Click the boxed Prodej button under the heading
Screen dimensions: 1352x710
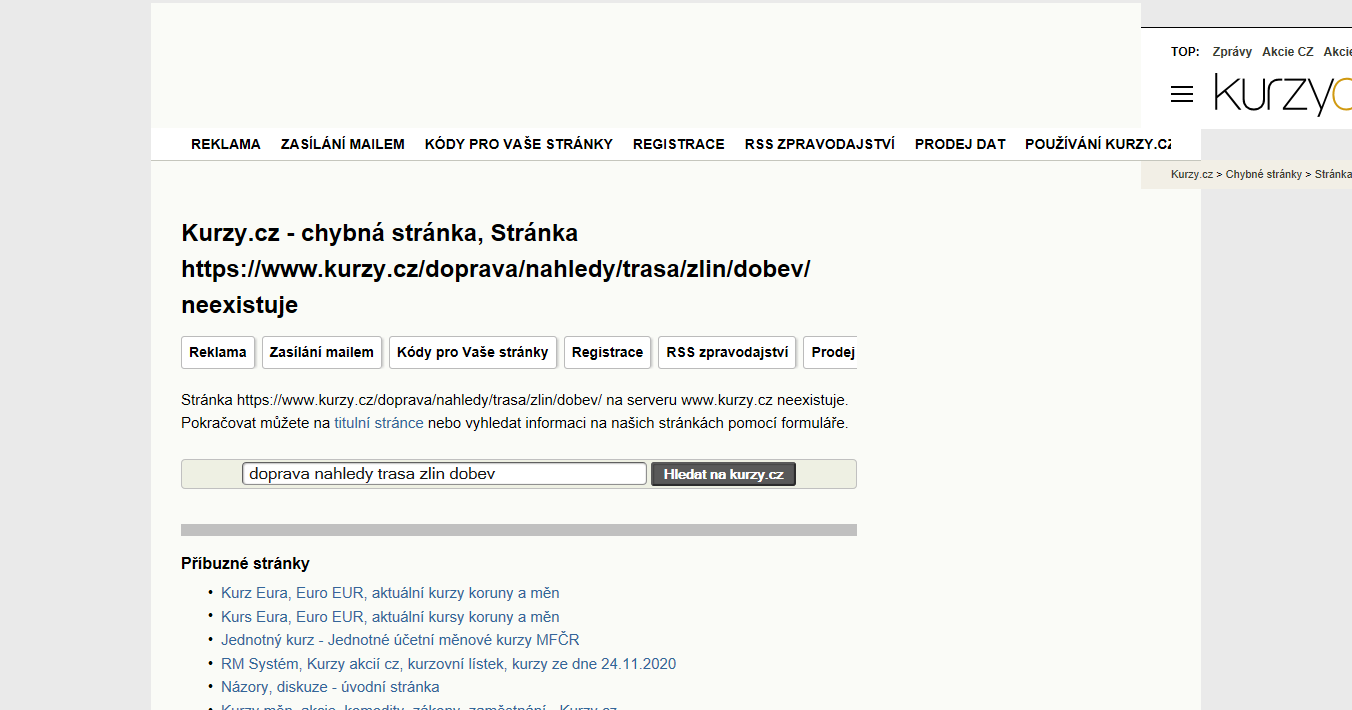tap(830, 352)
